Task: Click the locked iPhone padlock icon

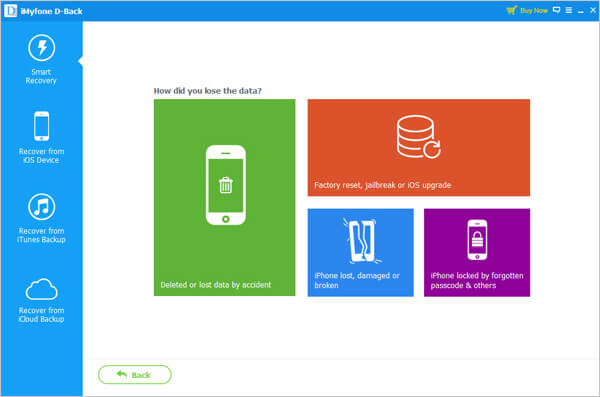Action: coord(477,240)
